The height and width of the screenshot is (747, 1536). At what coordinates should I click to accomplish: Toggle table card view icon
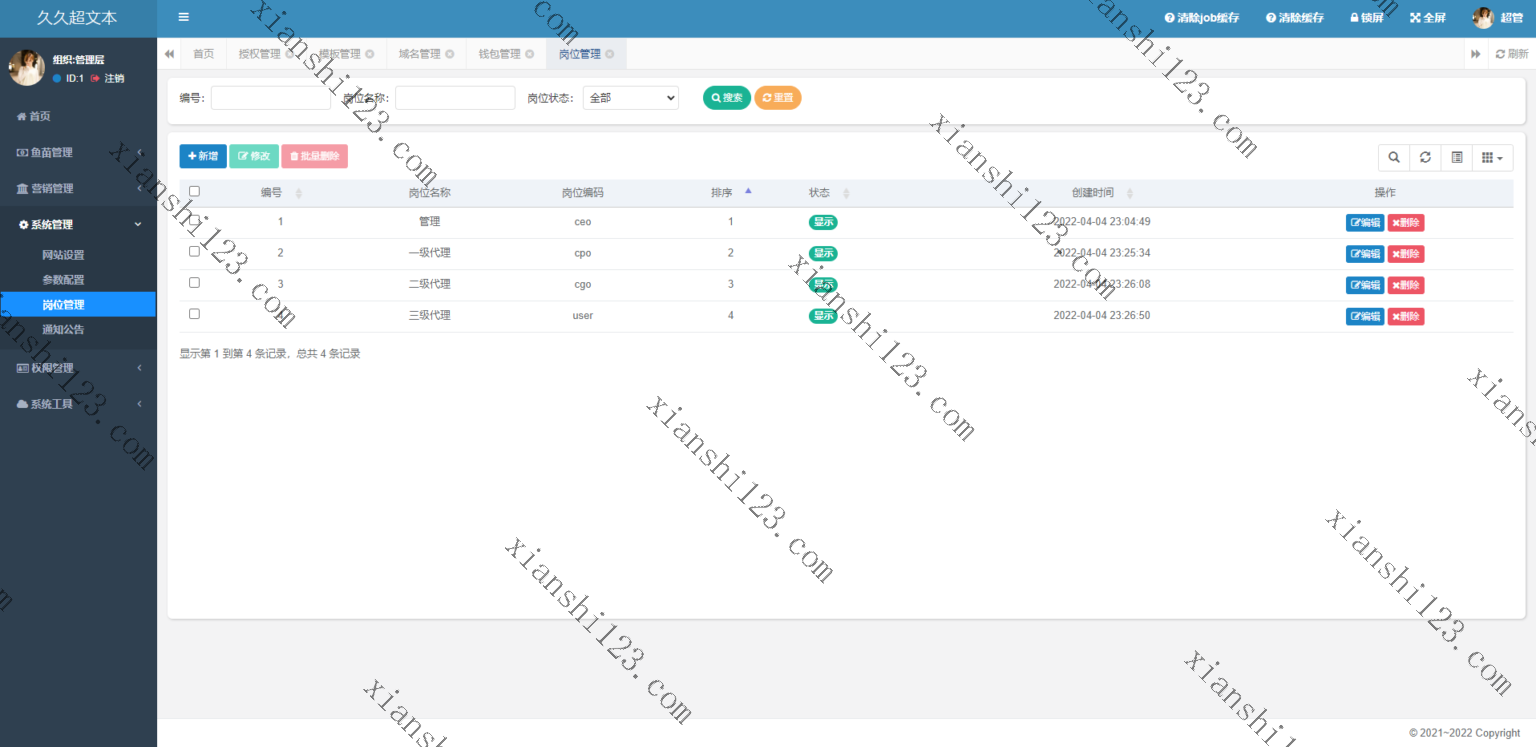point(1457,157)
